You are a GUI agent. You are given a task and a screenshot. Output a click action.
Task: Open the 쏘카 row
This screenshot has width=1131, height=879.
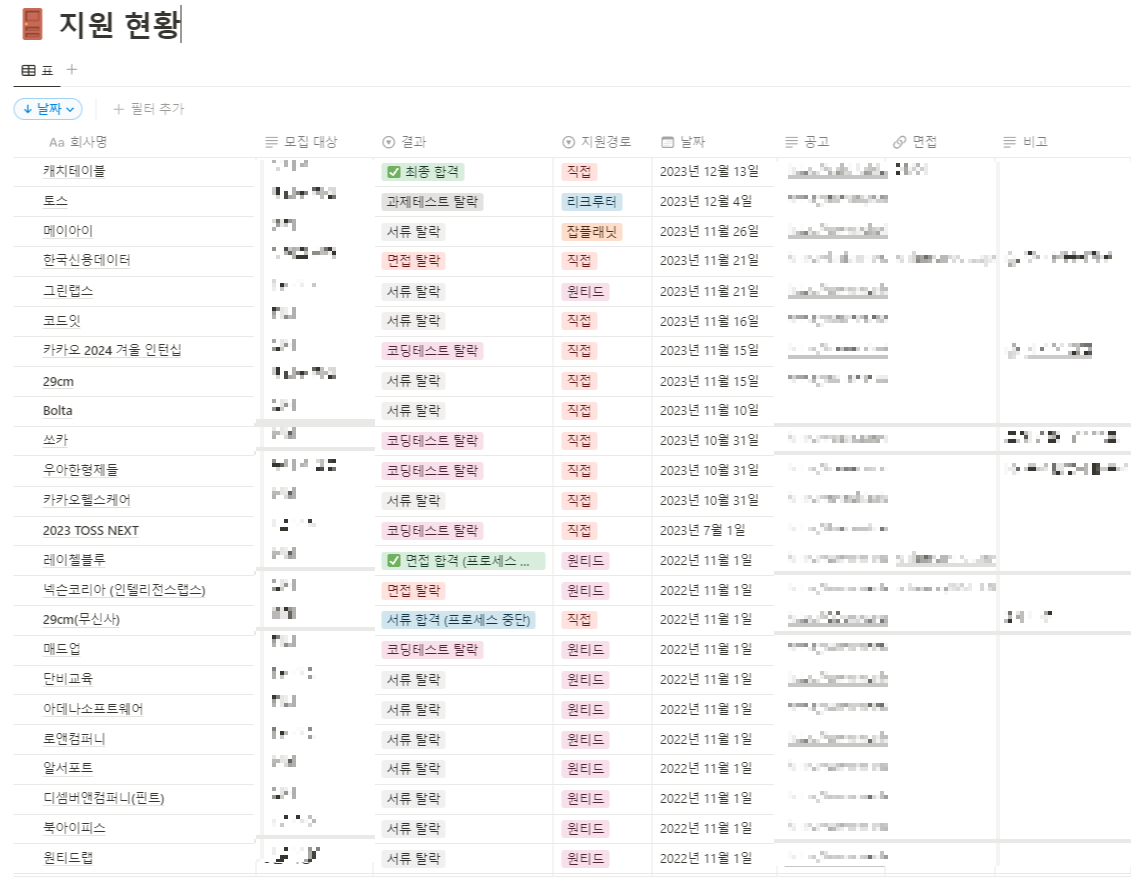[x=55, y=440]
